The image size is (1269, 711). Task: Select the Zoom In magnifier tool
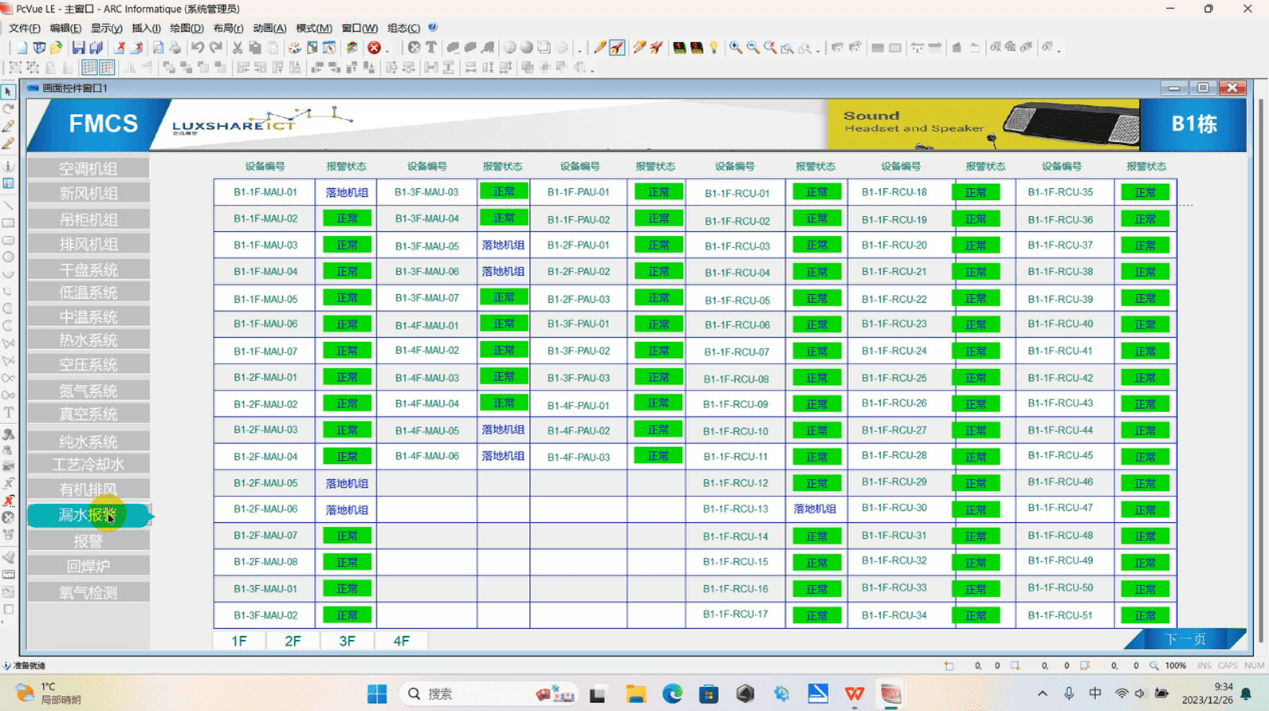tap(734, 46)
